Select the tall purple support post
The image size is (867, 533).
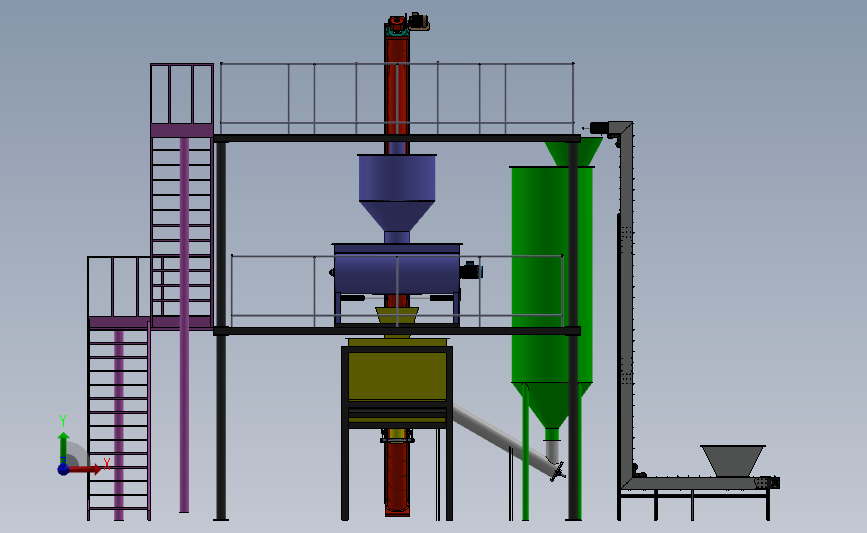click(x=184, y=325)
